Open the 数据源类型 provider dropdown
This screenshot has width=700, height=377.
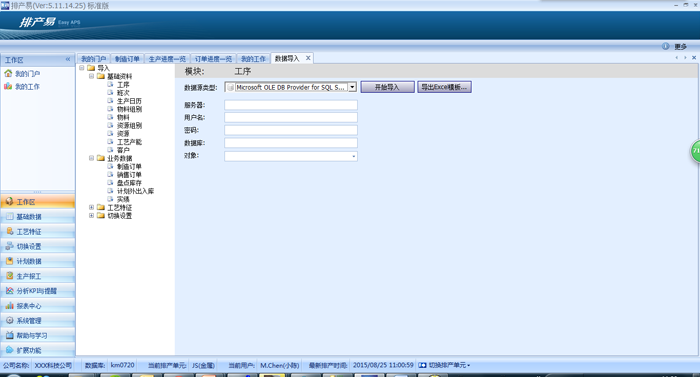[x=352, y=87]
